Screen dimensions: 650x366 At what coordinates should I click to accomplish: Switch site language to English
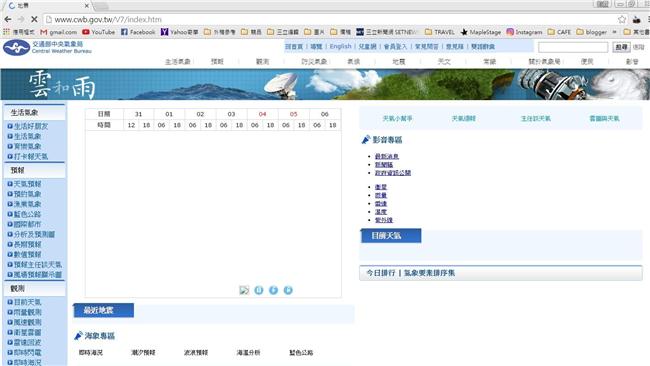[340, 46]
